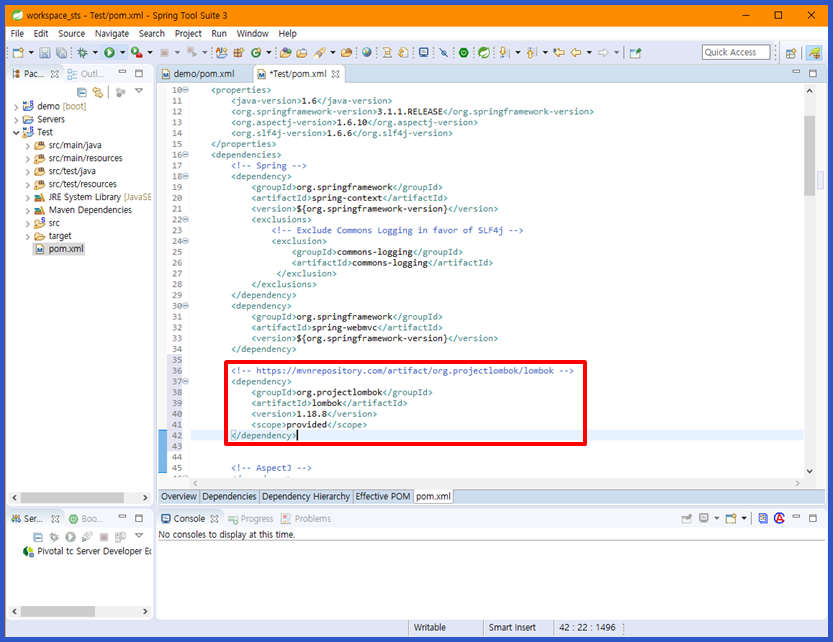Open the Dependency Hierarchy tab
This screenshot has height=642, width=833.
coord(305,496)
